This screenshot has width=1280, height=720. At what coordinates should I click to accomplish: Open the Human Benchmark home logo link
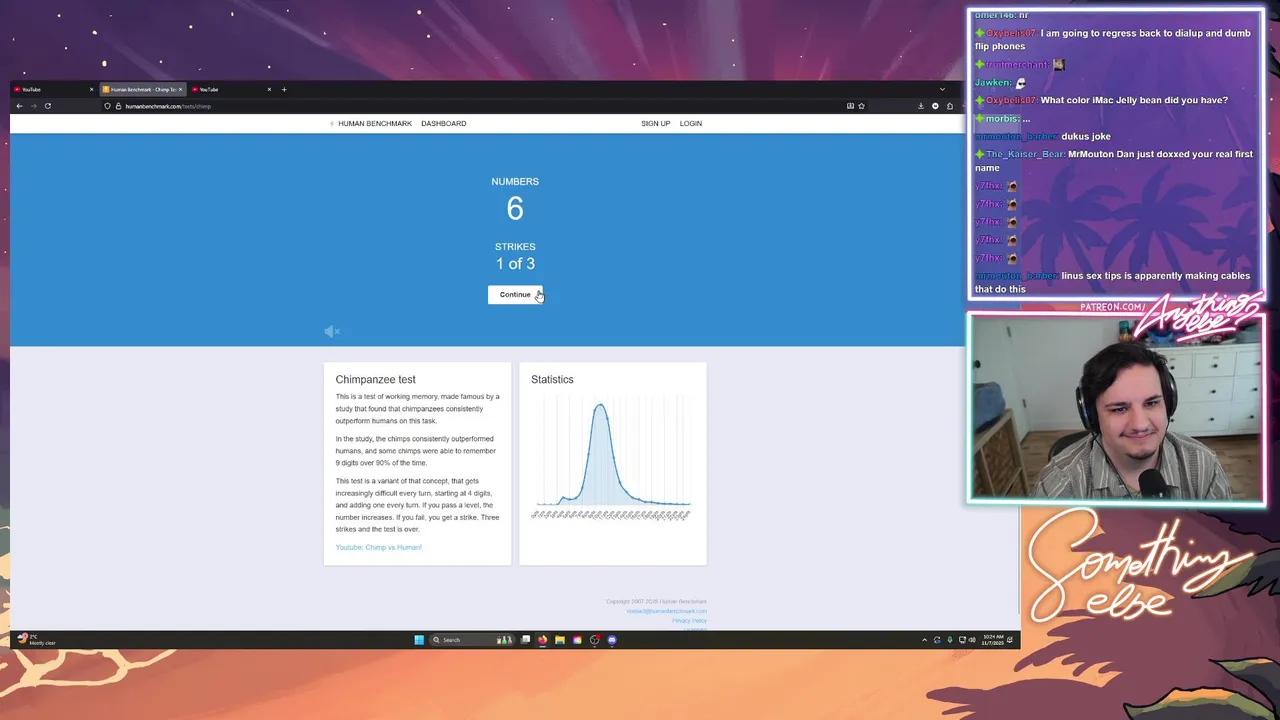tap(371, 123)
